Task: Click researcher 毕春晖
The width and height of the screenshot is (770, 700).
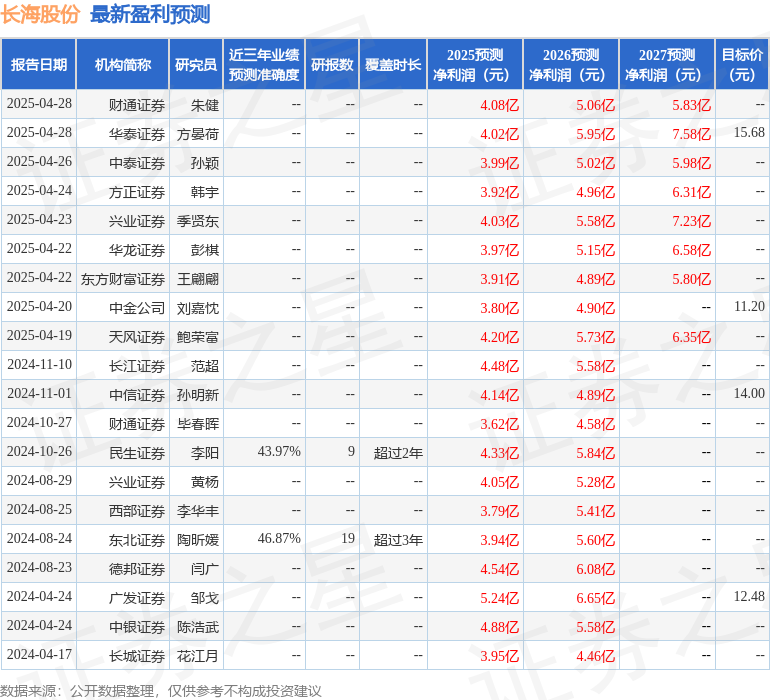Action: (x=198, y=423)
